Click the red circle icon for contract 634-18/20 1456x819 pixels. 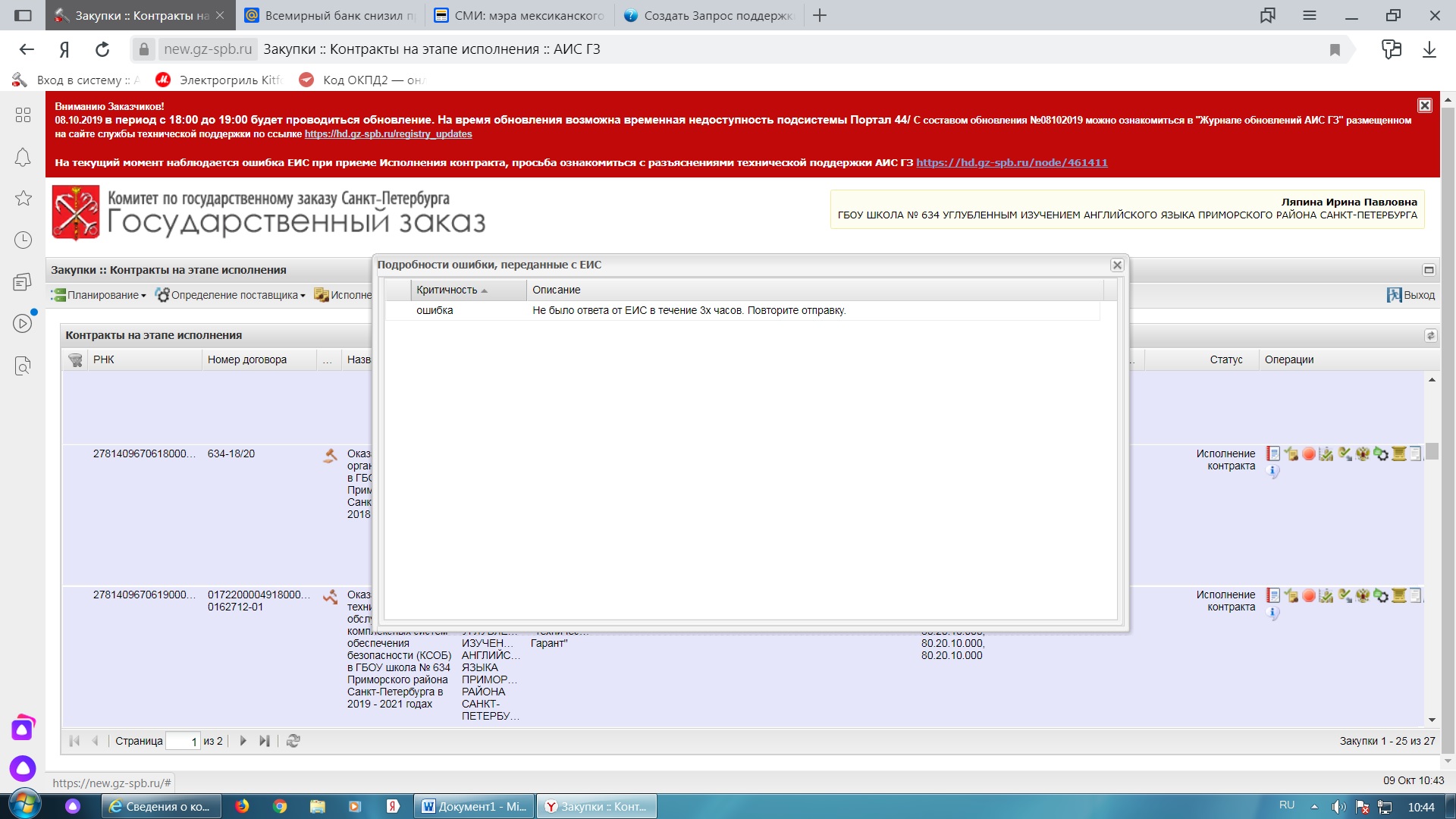1309,453
